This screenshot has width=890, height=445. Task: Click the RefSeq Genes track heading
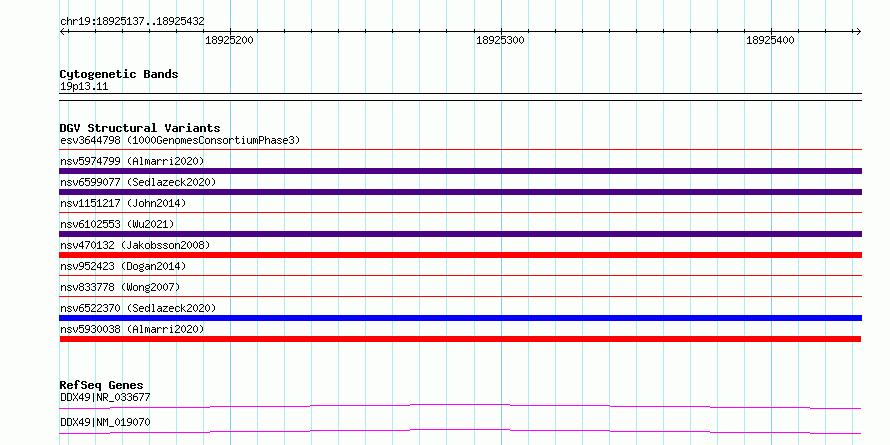pyautogui.click(x=101, y=385)
